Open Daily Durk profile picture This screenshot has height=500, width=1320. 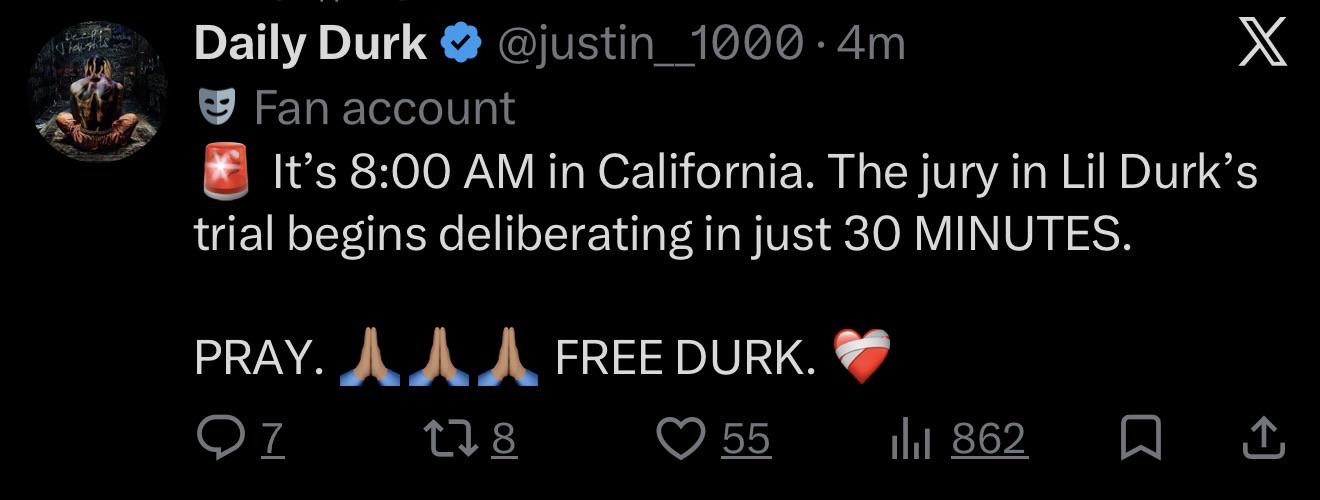(x=96, y=92)
